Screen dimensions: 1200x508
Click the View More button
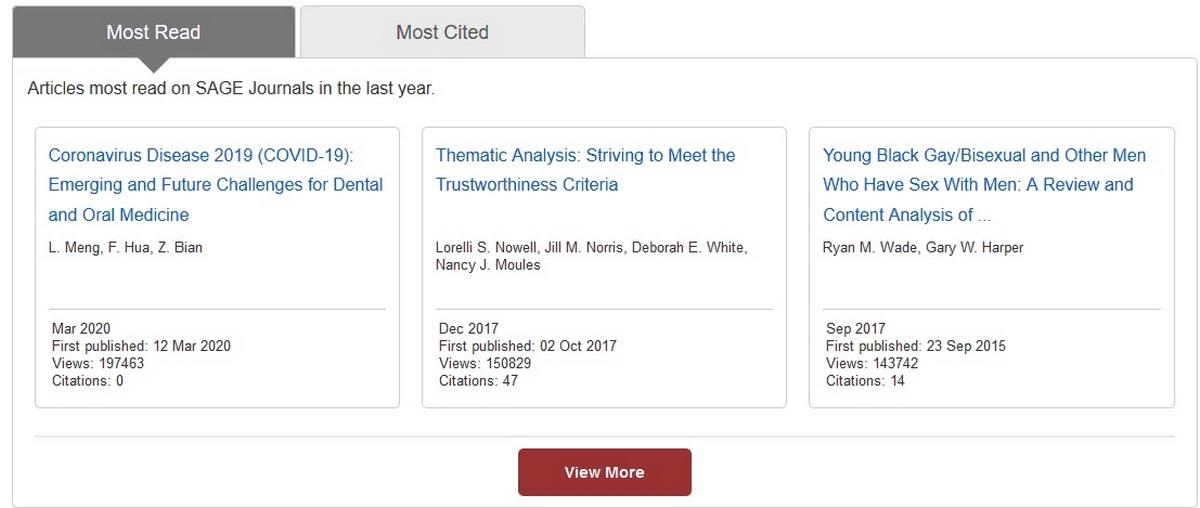point(604,472)
